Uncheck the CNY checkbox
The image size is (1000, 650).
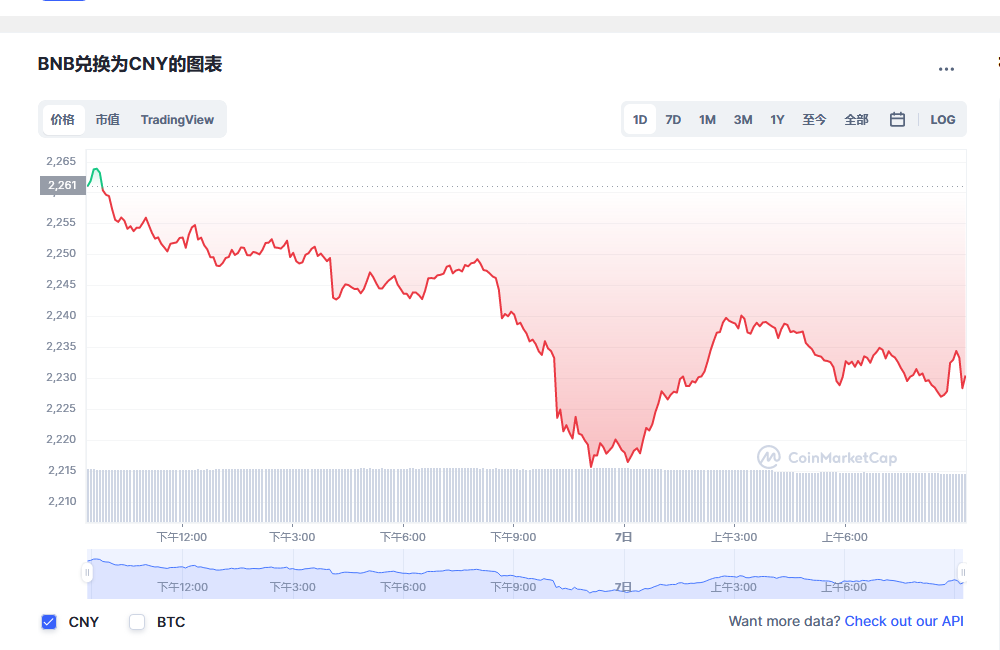49,622
